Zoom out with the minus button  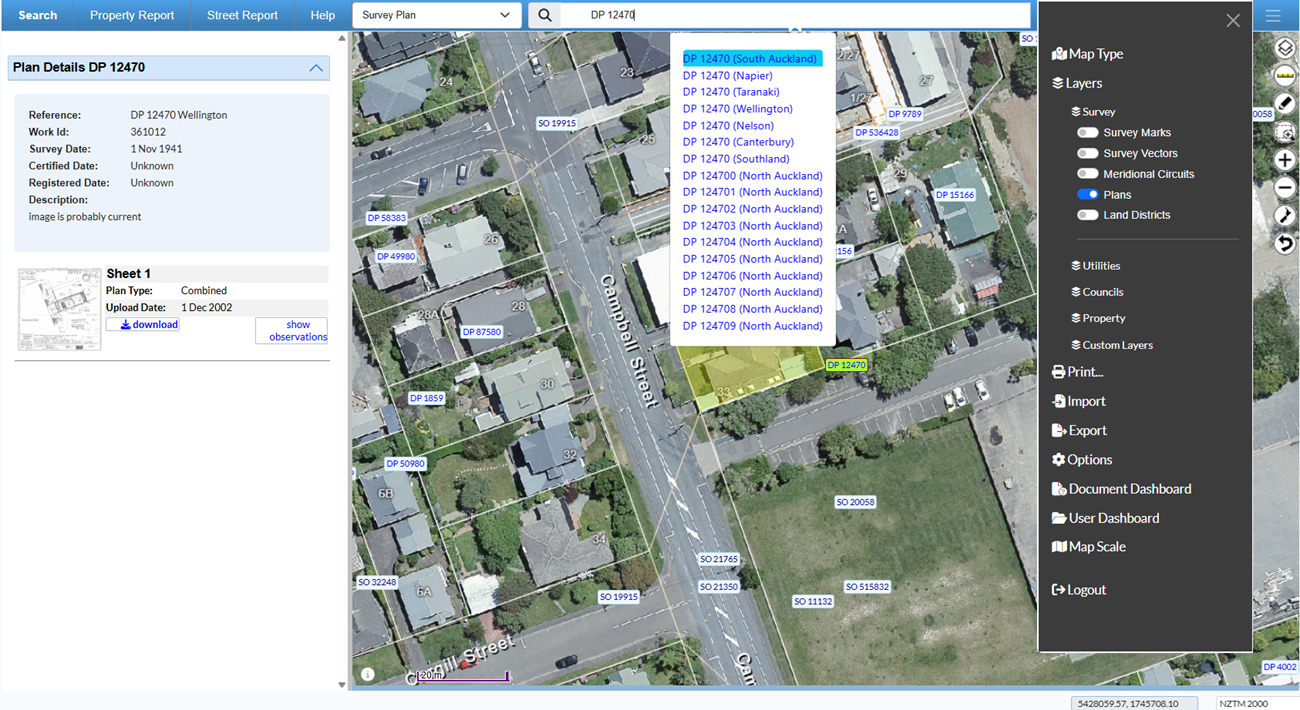coord(1285,188)
